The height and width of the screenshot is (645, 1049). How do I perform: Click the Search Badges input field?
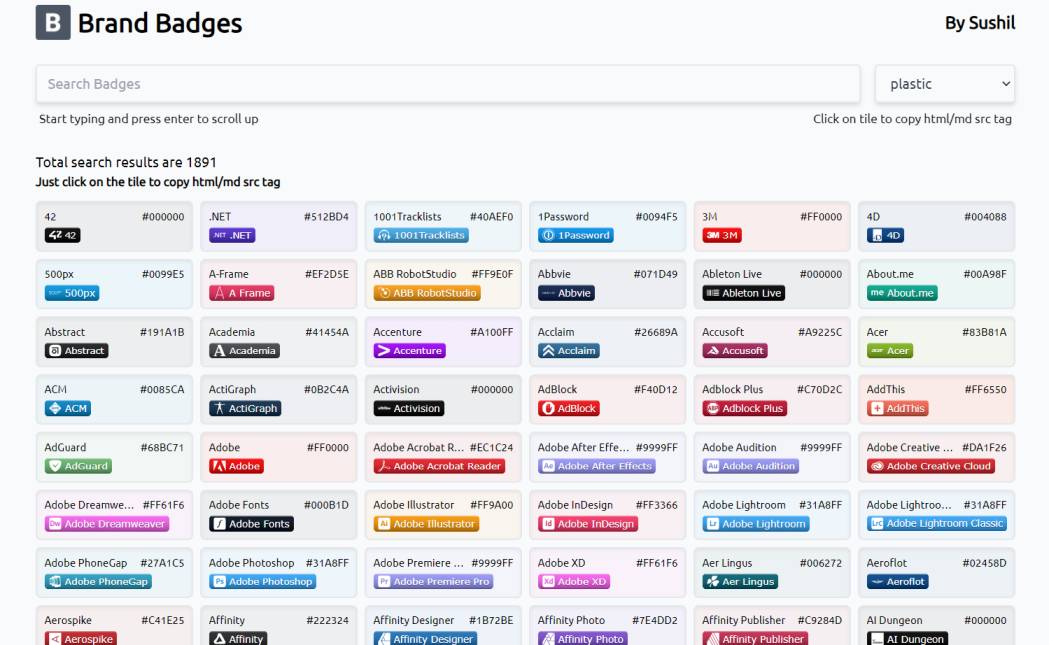[447, 83]
